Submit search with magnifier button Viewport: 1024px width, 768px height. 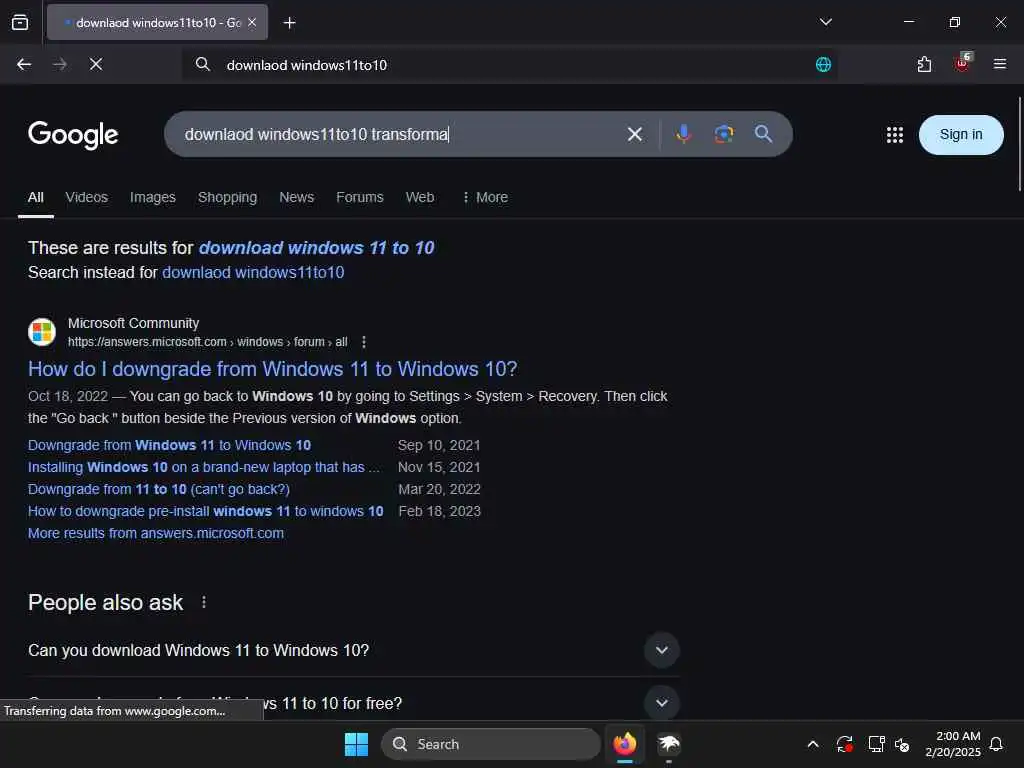(763, 134)
